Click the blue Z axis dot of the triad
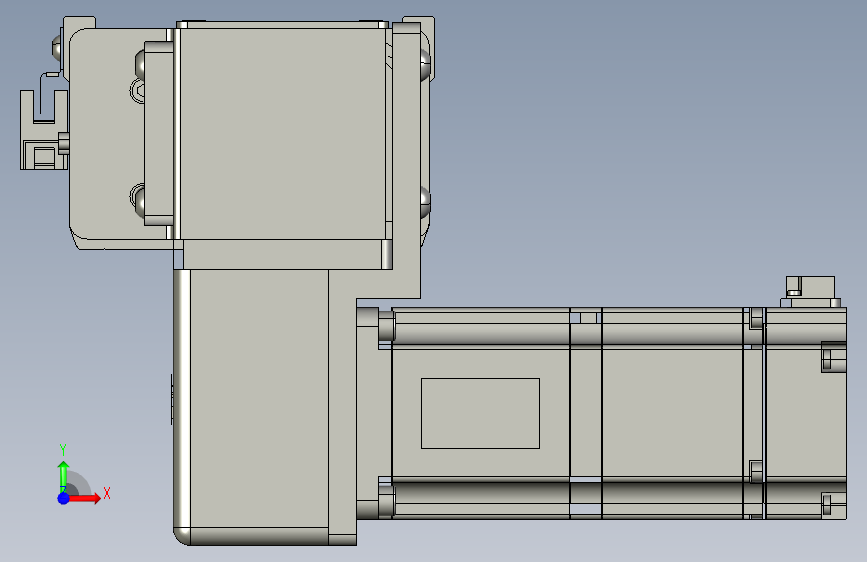The width and height of the screenshot is (867, 562). pyautogui.click(x=64, y=498)
